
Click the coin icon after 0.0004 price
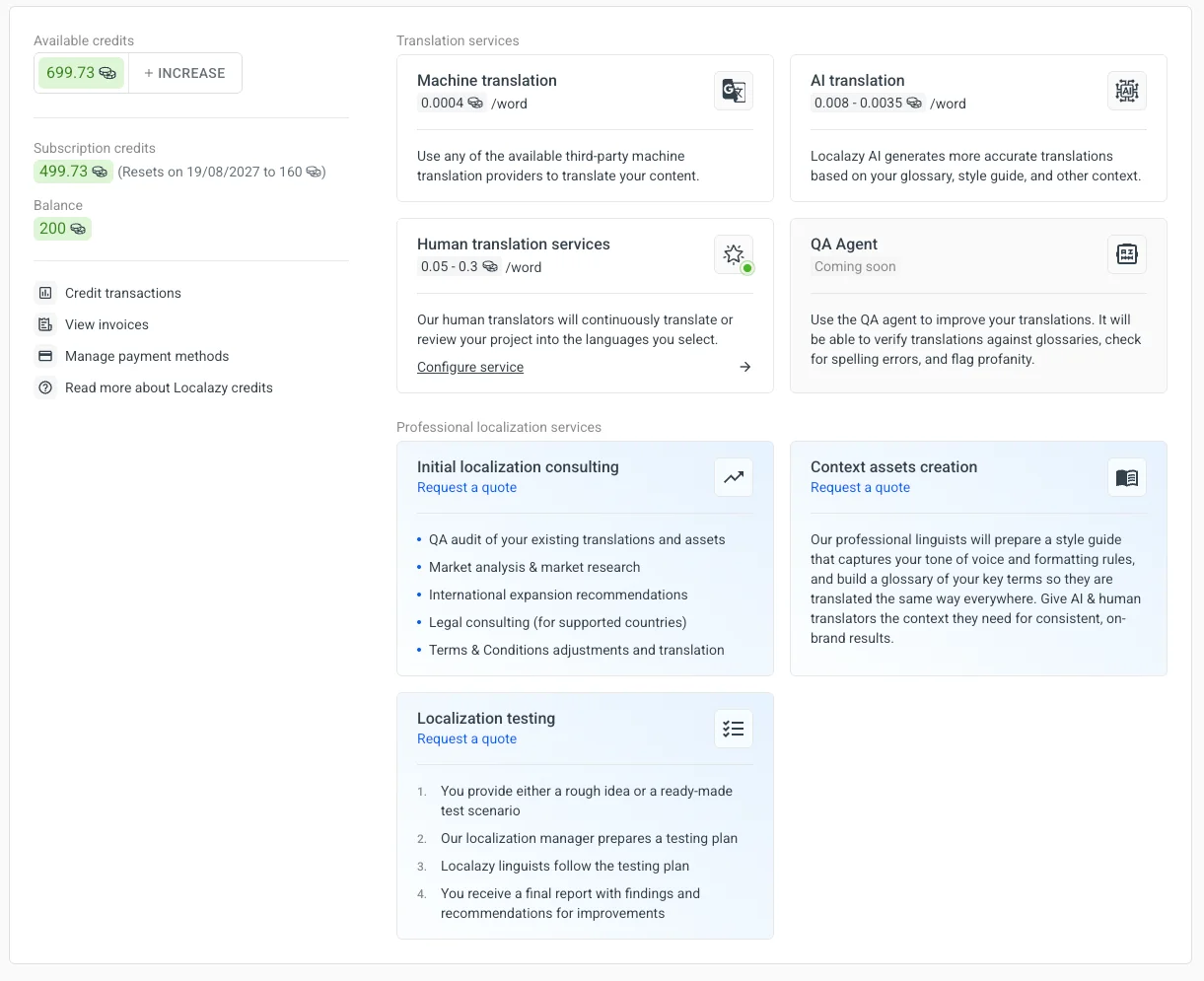[x=475, y=103]
